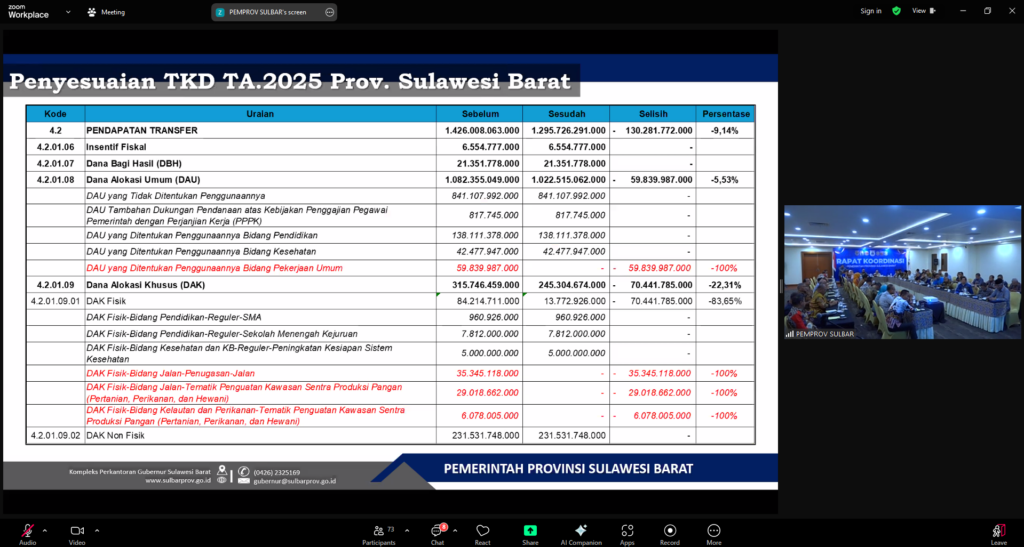
Task: Click value 1.426.008.063.000 in Sebelum column
Action: click(x=482, y=131)
